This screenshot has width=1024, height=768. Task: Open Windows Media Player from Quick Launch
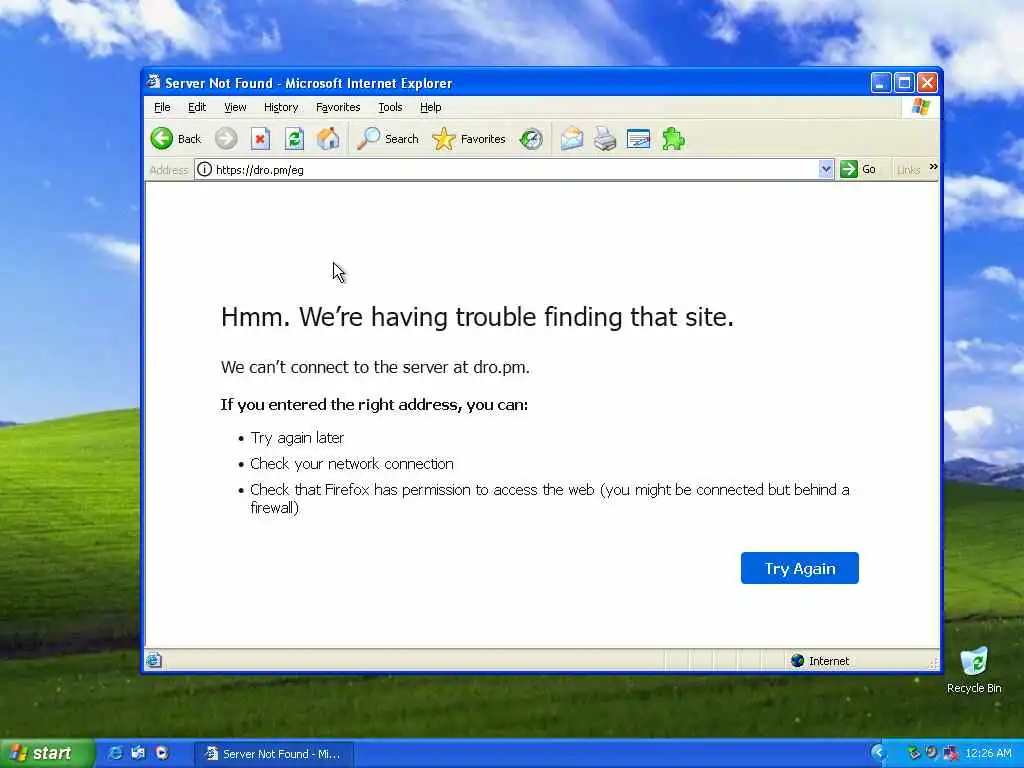162,753
